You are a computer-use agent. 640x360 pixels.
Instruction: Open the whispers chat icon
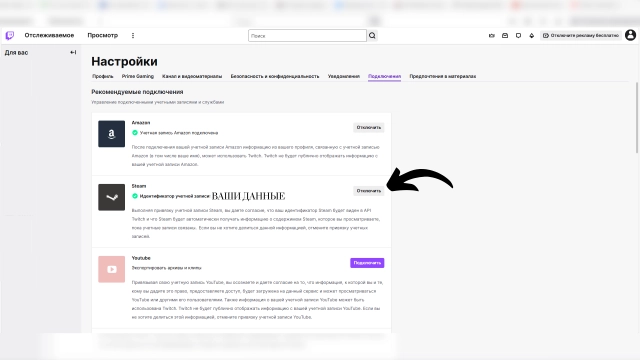518,36
